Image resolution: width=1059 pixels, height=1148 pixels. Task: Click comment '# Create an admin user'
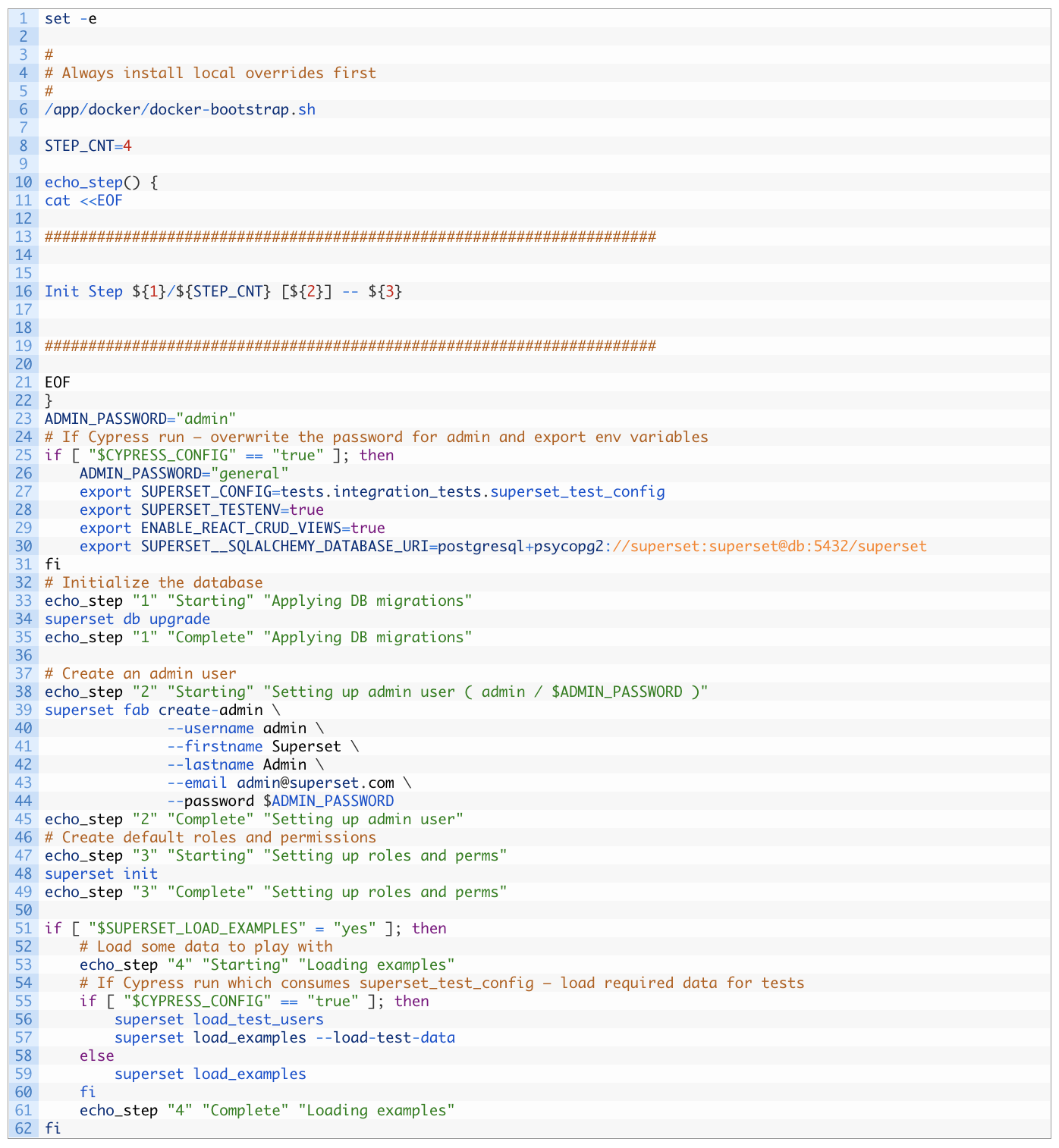[x=140, y=673]
